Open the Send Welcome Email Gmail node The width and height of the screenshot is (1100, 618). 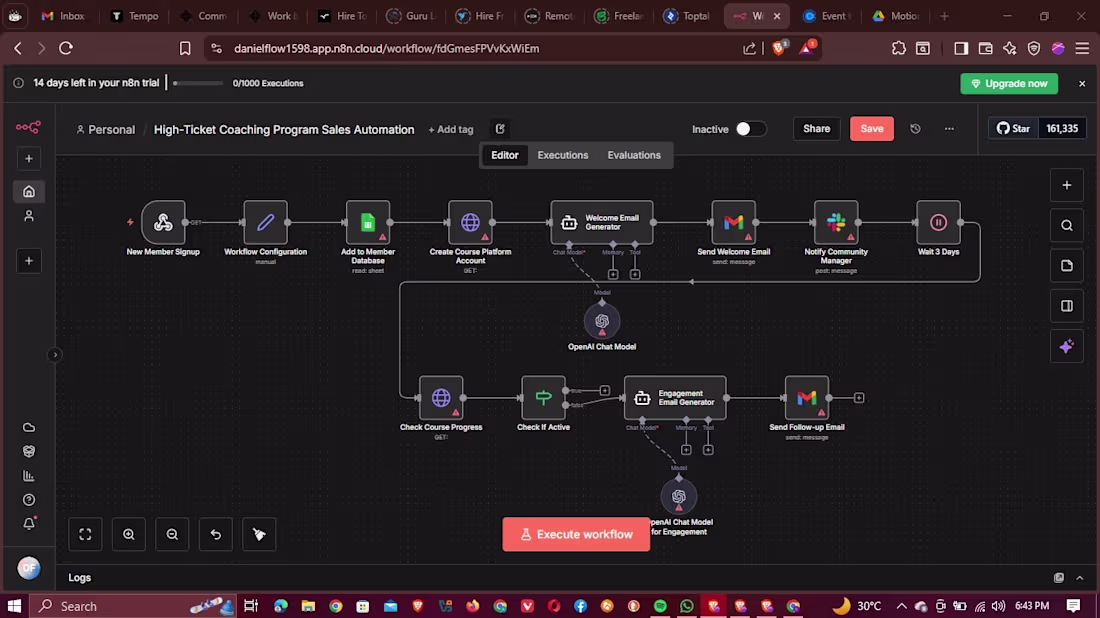tap(733, 222)
